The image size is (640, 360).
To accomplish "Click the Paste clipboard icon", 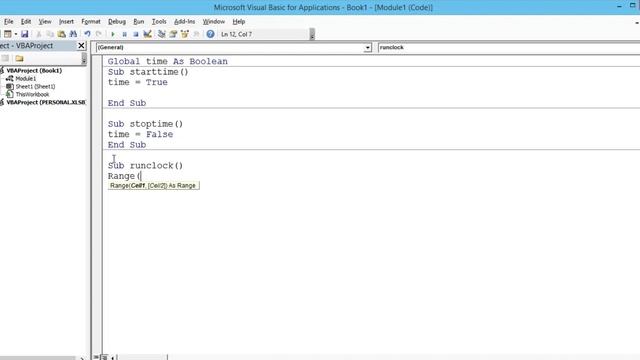I will tap(62, 34).
